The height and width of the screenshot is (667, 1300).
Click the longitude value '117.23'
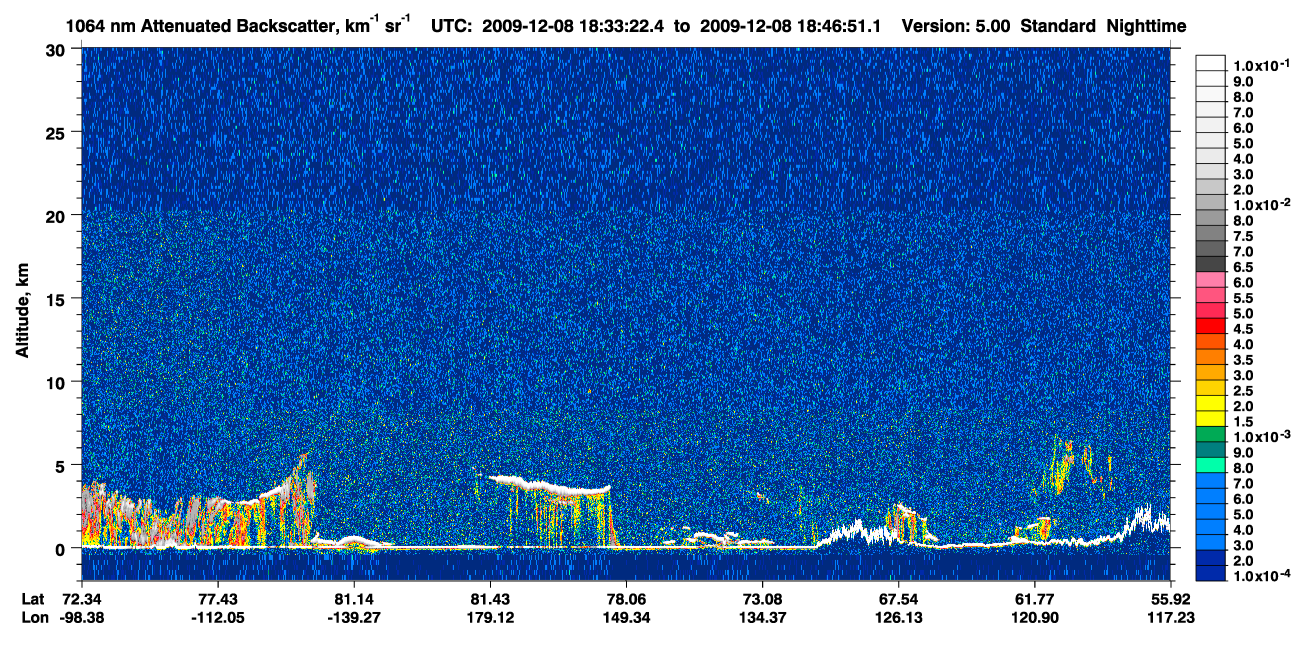pyautogui.click(x=1171, y=617)
